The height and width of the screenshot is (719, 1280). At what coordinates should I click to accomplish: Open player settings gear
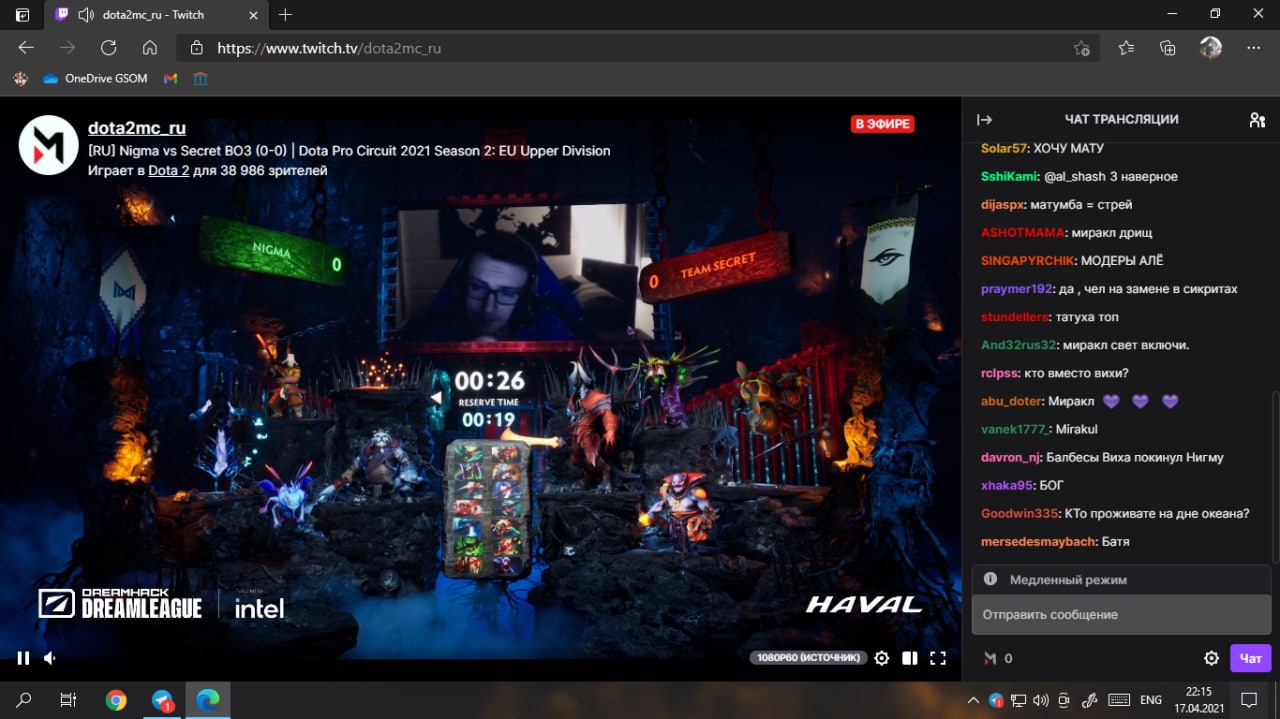pyautogui.click(x=881, y=658)
